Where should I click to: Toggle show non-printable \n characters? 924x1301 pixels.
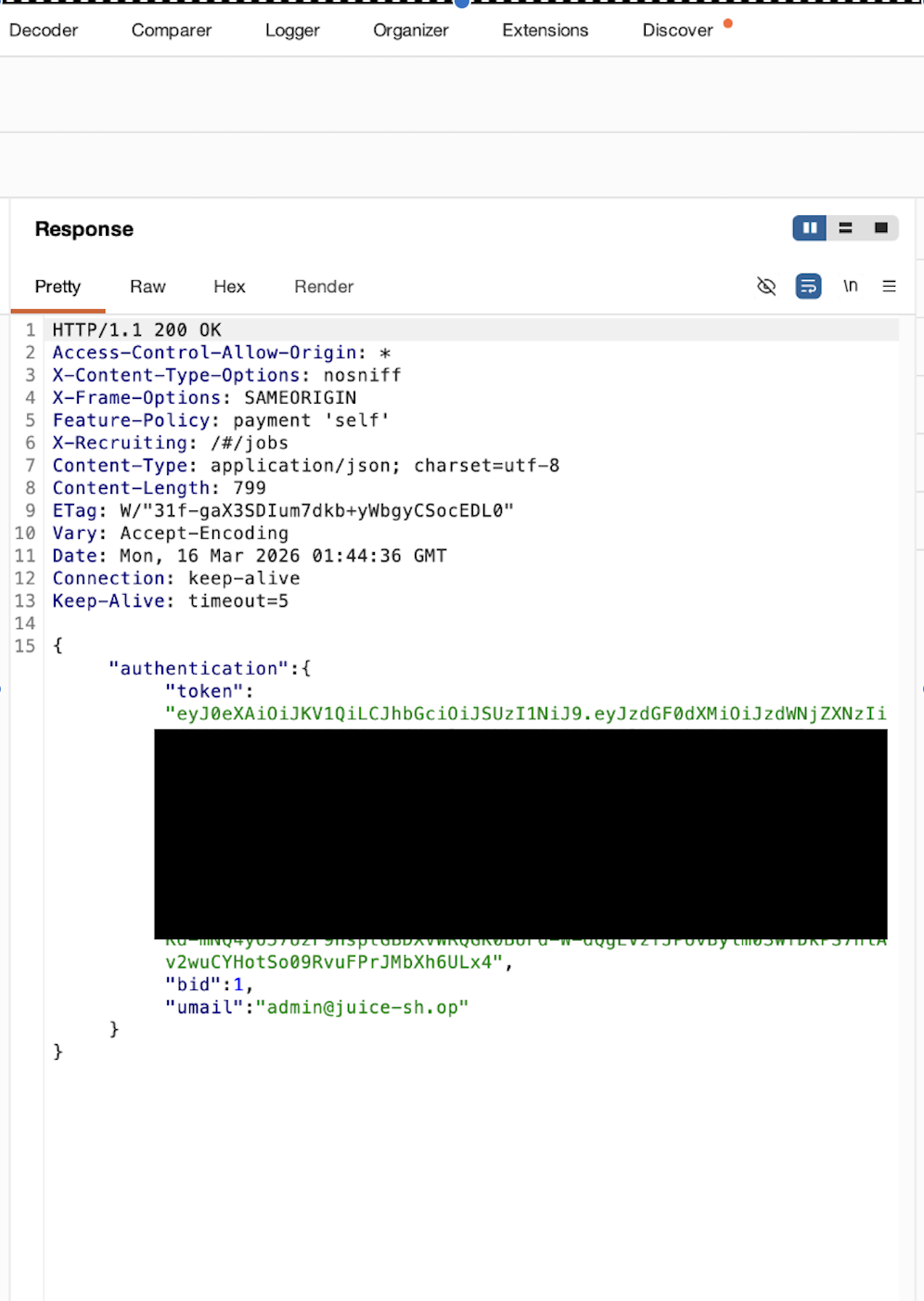click(850, 286)
